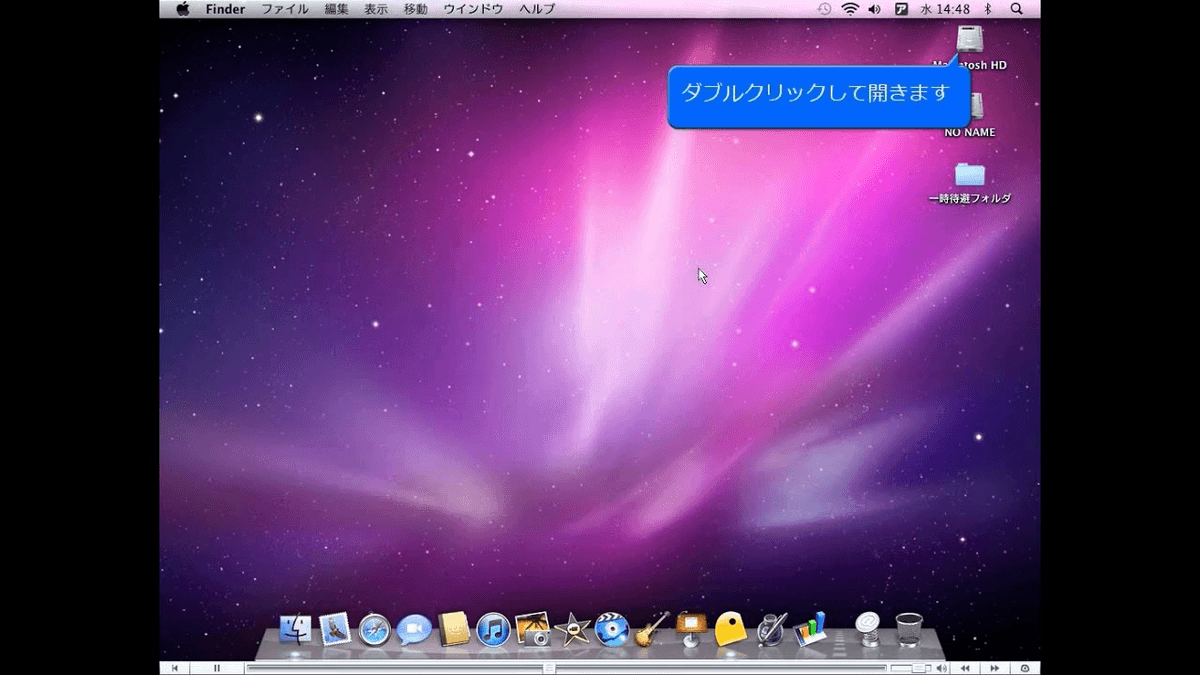Open iPhoto in the Dock
Image resolution: width=1200 pixels, height=675 pixels.
pyautogui.click(x=533, y=630)
